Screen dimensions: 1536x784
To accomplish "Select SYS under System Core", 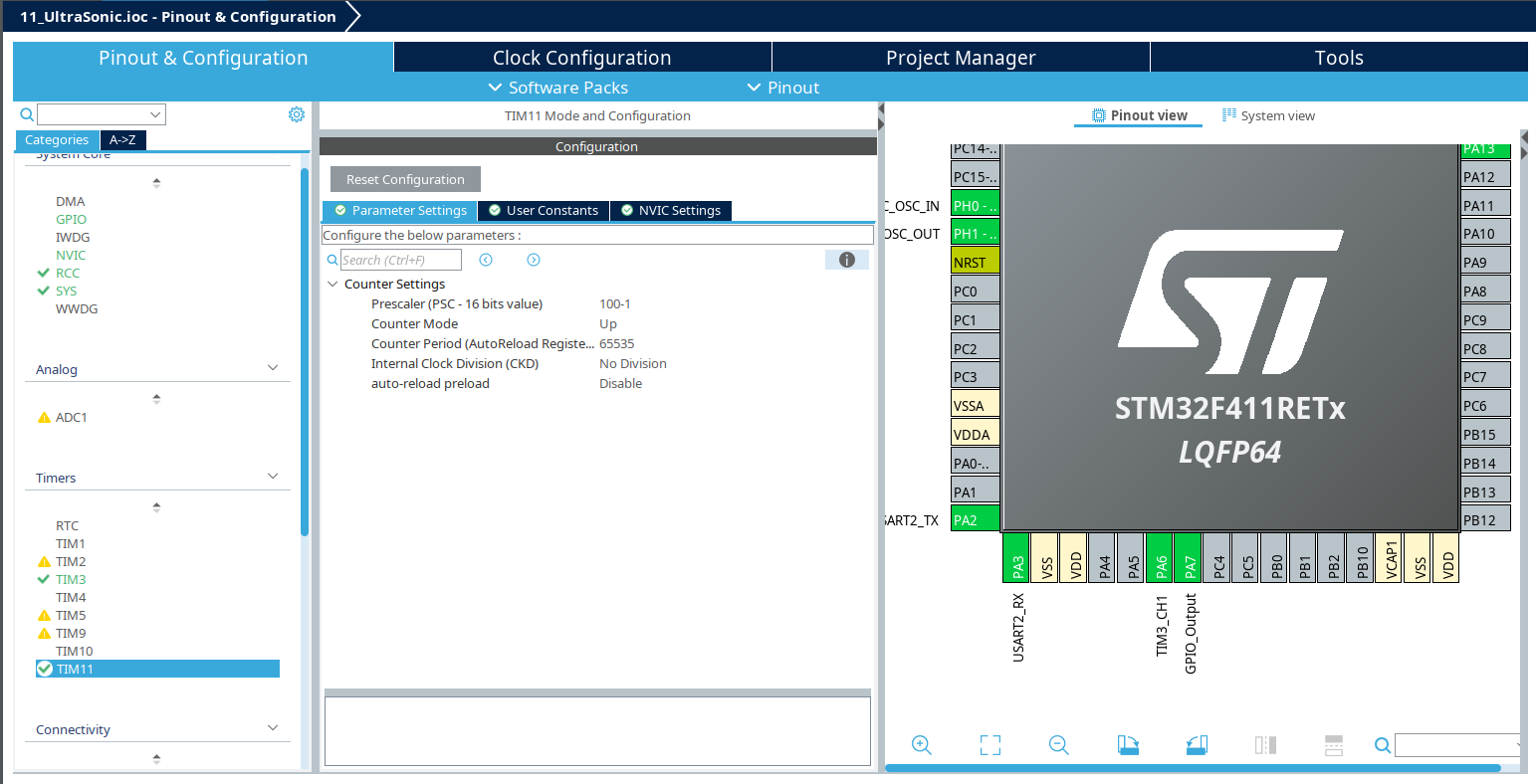I will point(66,291).
